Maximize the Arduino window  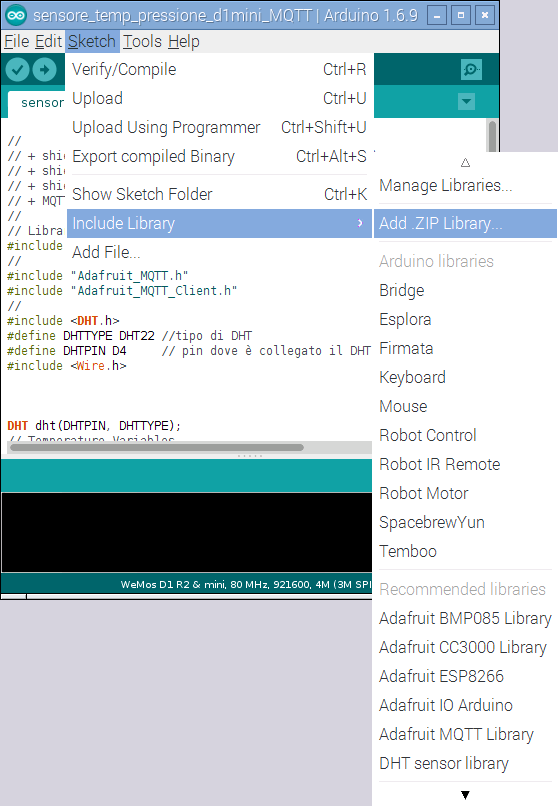(461, 15)
